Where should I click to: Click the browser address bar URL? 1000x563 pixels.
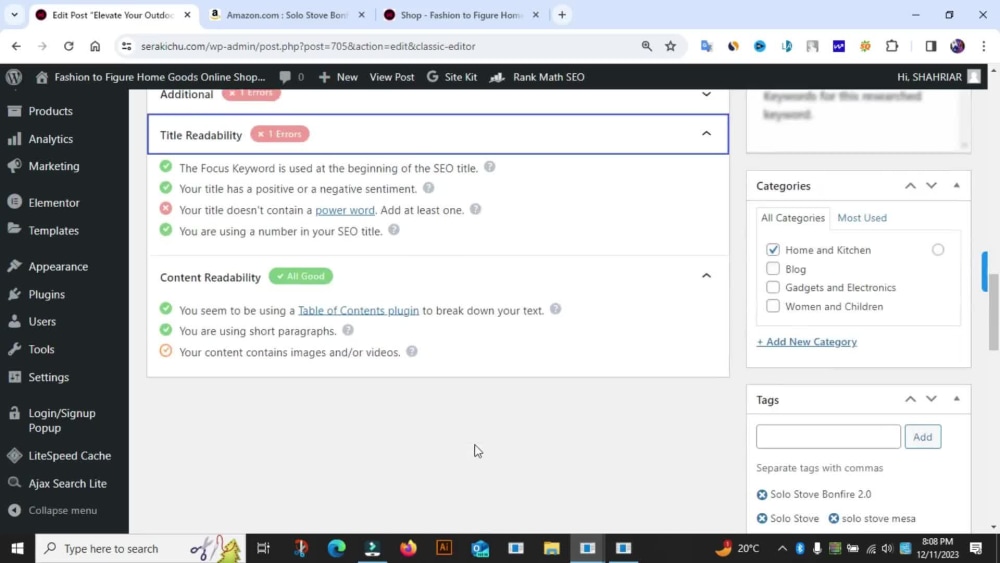(x=308, y=46)
